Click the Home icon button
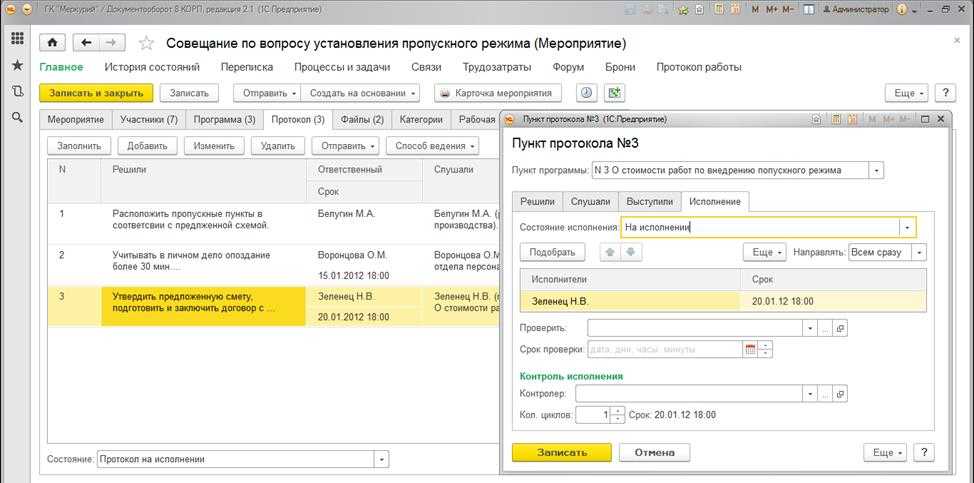The height and width of the screenshot is (483, 974). tap(52, 43)
